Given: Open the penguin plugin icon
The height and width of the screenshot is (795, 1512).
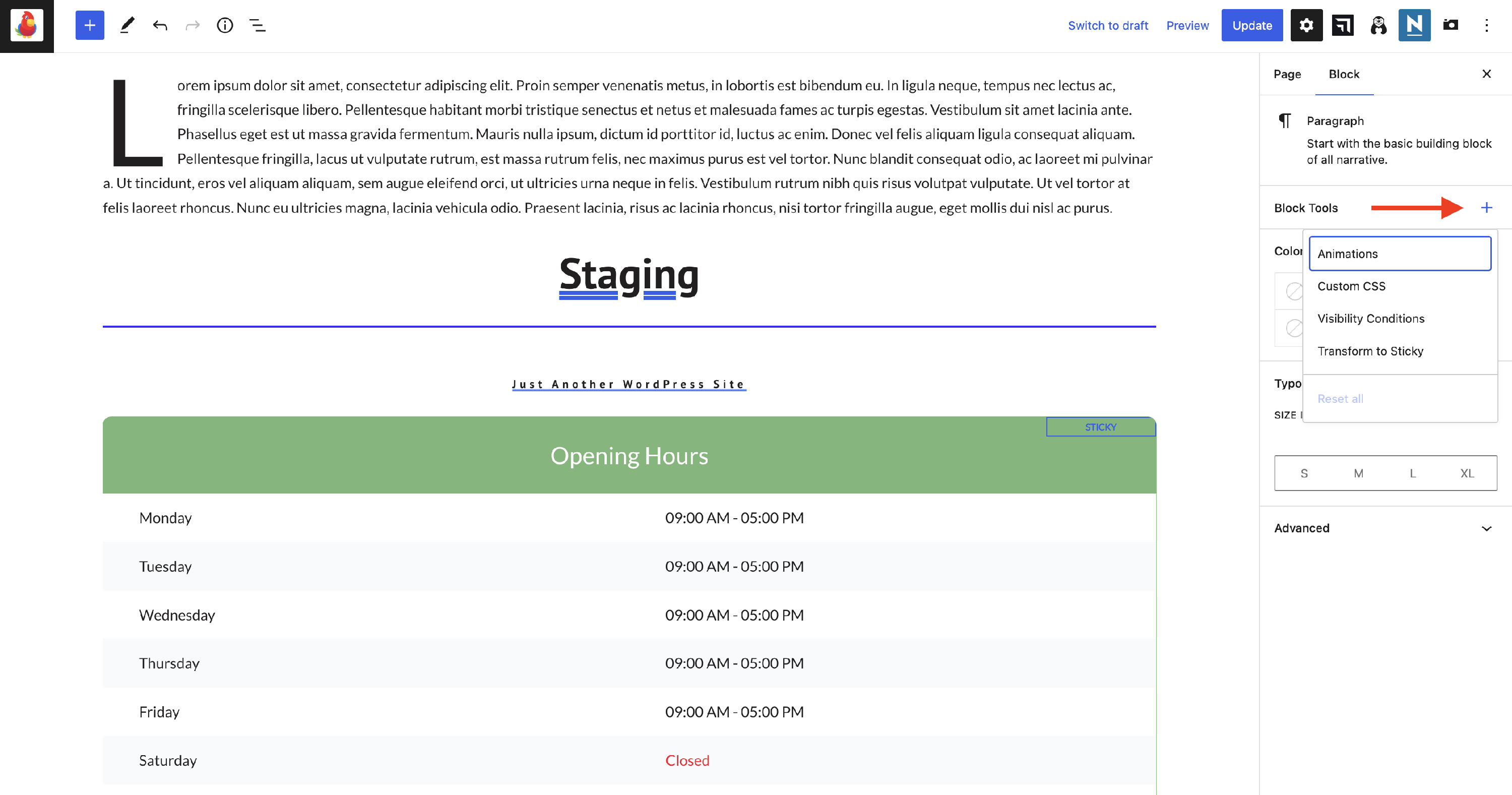Looking at the screenshot, I should click(x=1378, y=25).
